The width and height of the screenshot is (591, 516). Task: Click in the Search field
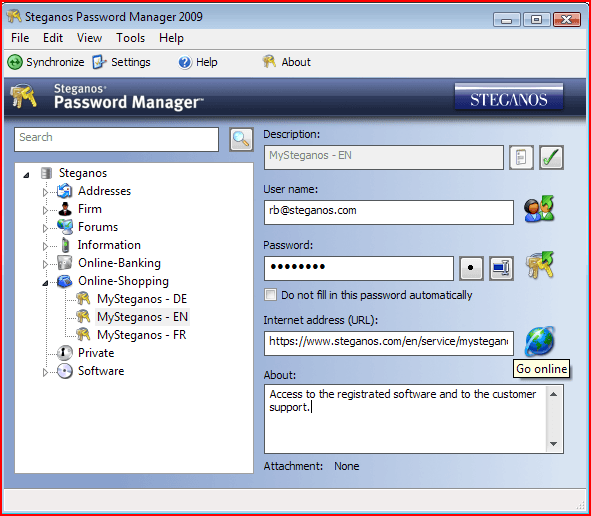tap(116, 139)
